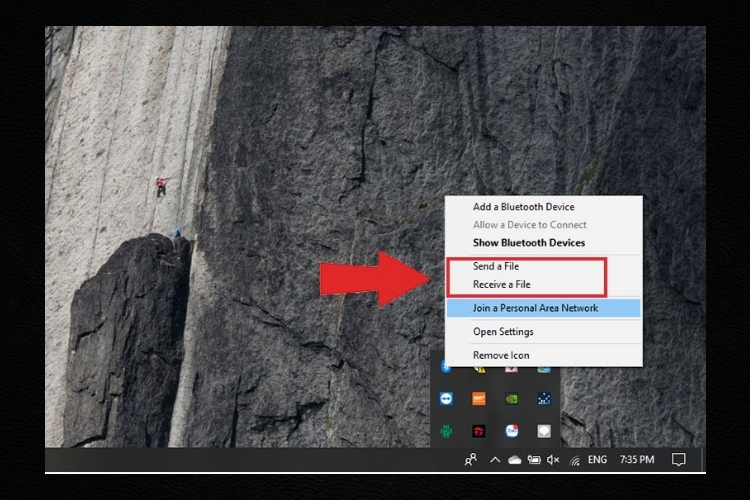Viewport: 750px width, 500px height.
Task: Click the muted volume icon
Action: (553, 460)
